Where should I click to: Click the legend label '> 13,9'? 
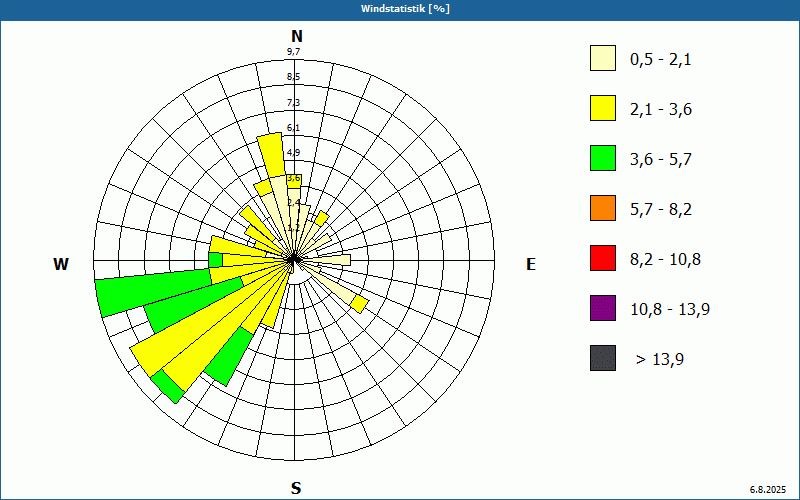tap(660, 360)
